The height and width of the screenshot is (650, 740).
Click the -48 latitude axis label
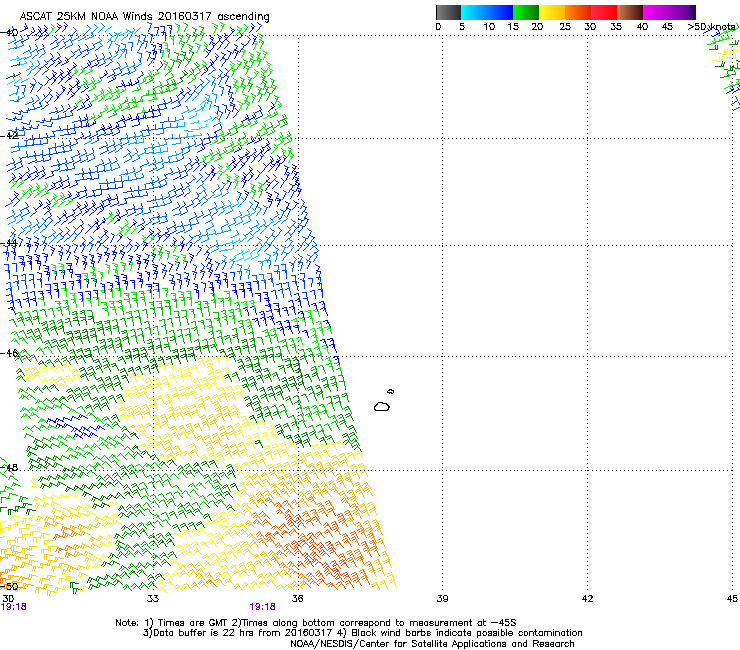pos(9,467)
